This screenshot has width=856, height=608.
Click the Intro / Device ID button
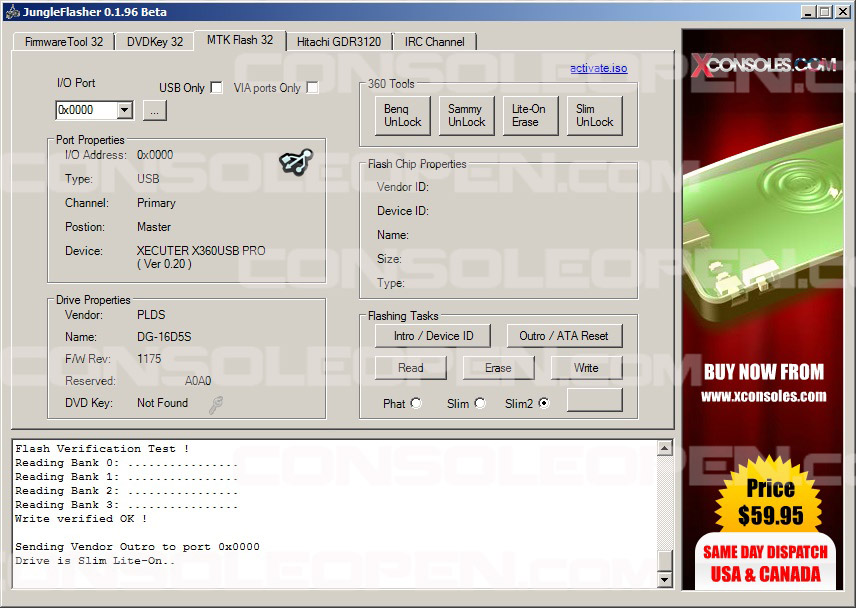tap(434, 336)
